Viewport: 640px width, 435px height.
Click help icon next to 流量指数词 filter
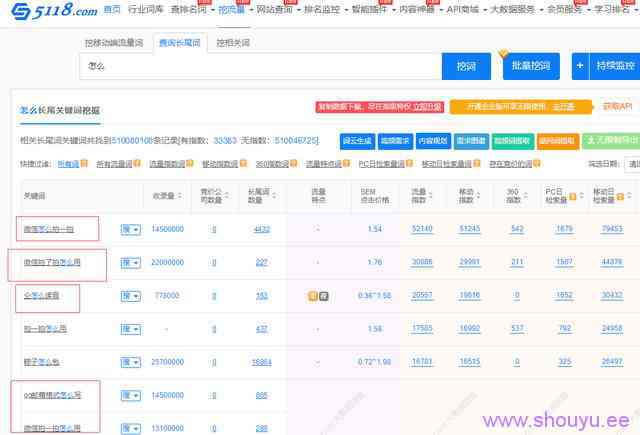click(190, 164)
